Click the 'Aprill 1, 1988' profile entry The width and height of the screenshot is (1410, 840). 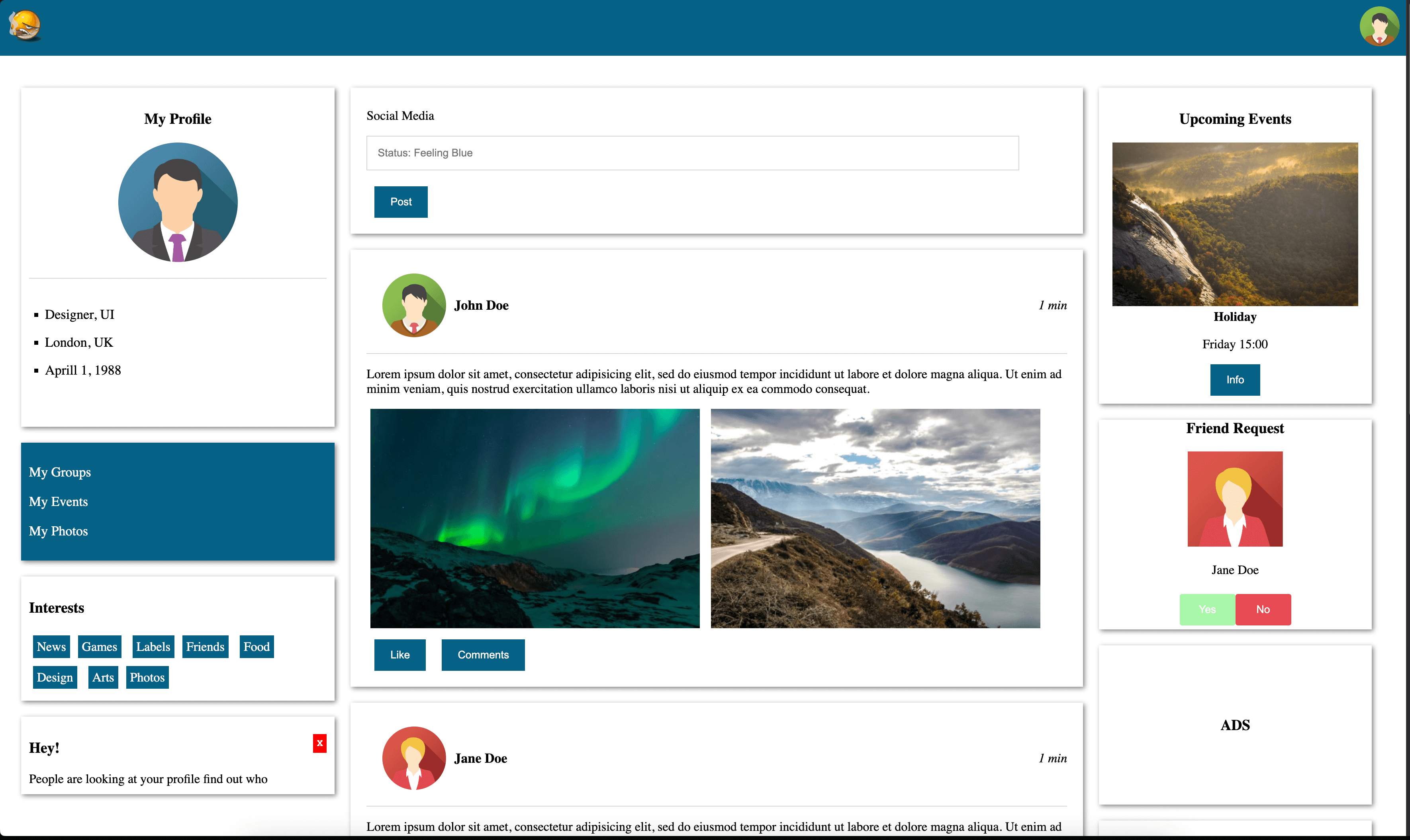pos(83,370)
